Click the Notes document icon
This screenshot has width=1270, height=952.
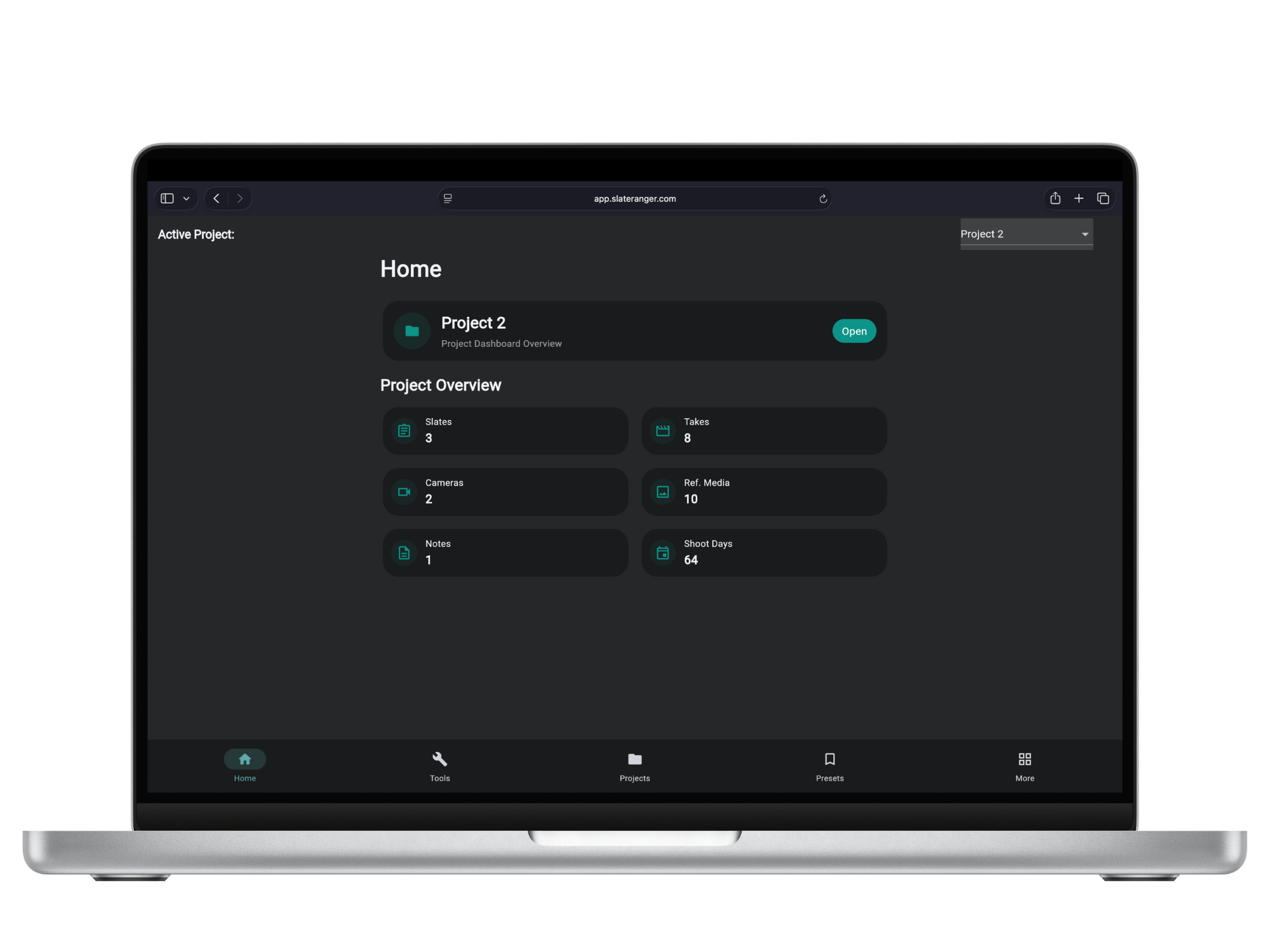click(404, 553)
